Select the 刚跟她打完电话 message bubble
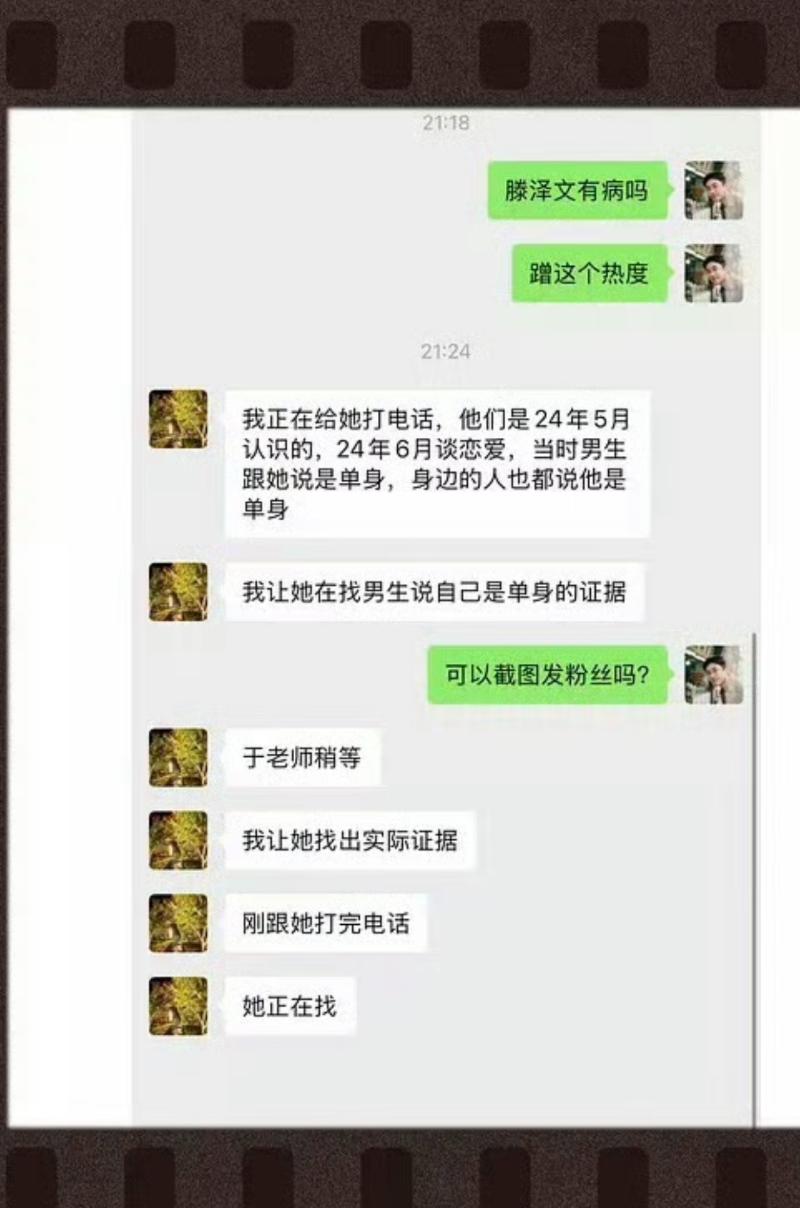Image resolution: width=800 pixels, height=1208 pixels. click(326, 923)
